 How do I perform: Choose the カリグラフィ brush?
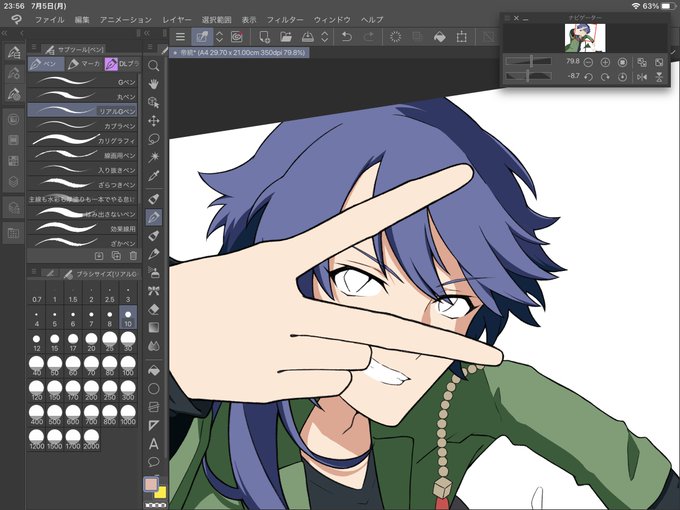click(82, 140)
